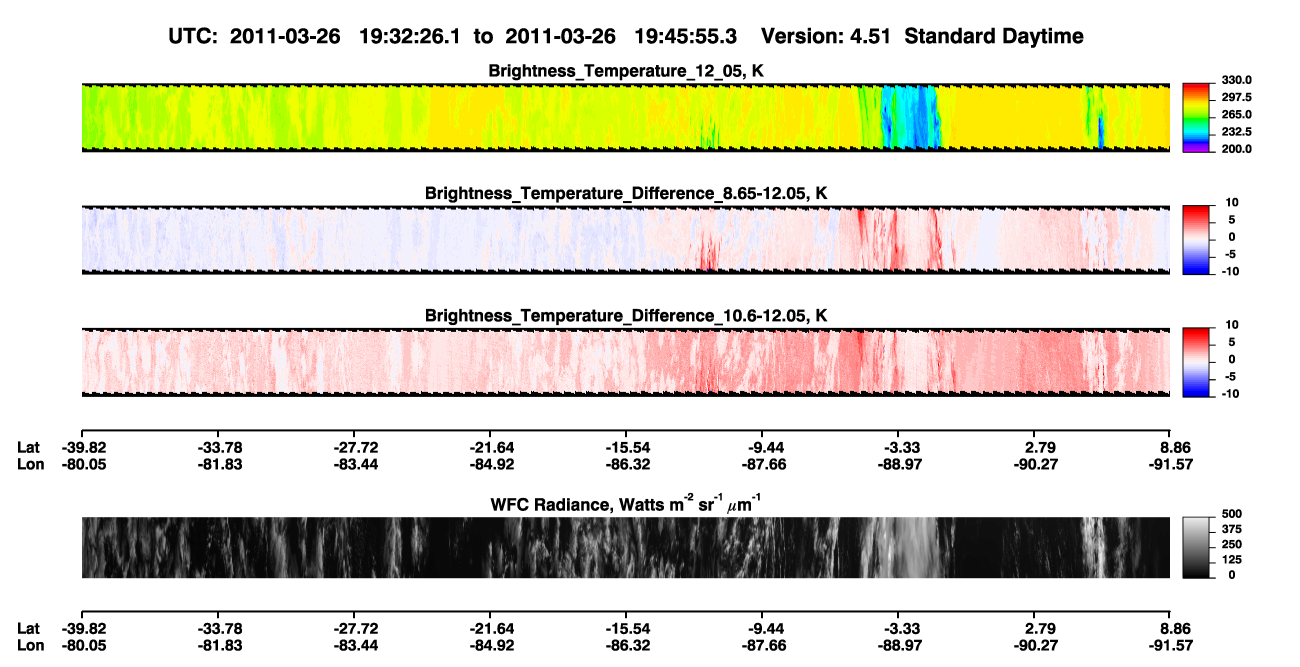The height and width of the screenshot is (667, 1300).
Task: Select the Brightness_Temperature_Difference_10.6-12.05, K title
Action: tap(626, 316)
